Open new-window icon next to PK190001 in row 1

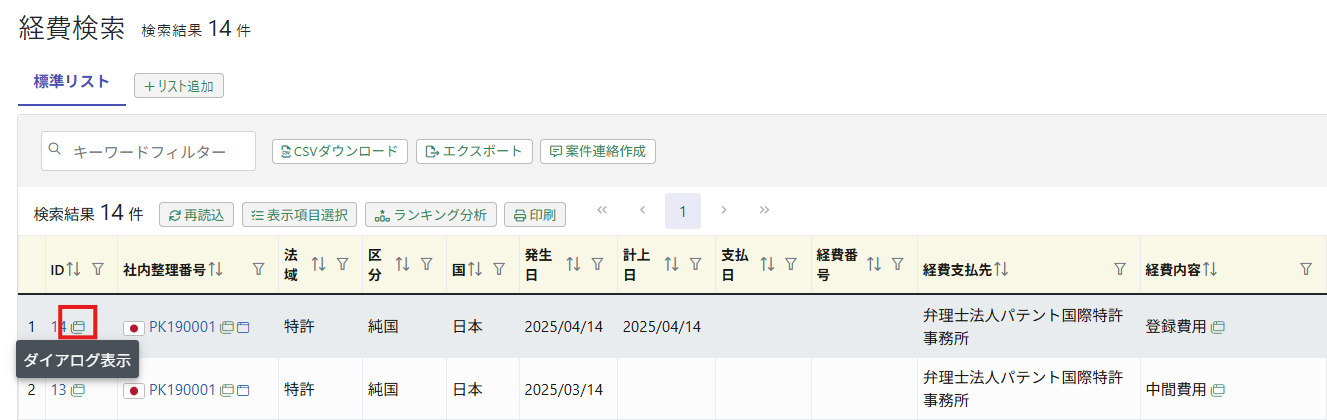242,327
